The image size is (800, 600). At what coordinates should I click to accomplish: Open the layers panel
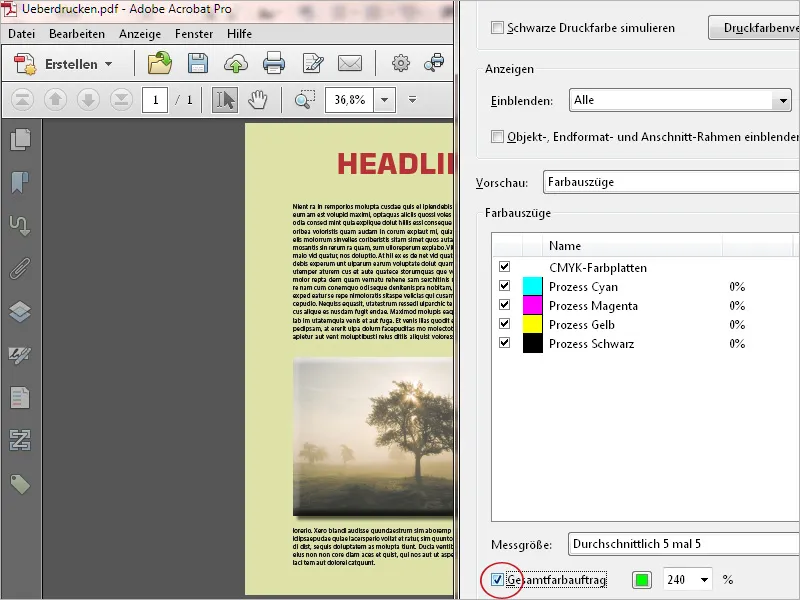pyautogui.click(x=20, y=312)
